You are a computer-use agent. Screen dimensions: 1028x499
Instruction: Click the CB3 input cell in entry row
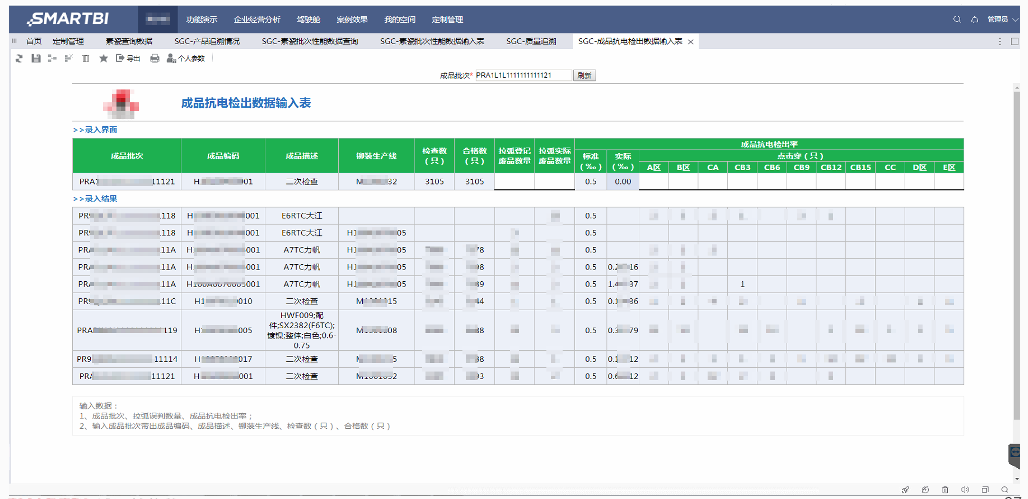pos(742,182)
